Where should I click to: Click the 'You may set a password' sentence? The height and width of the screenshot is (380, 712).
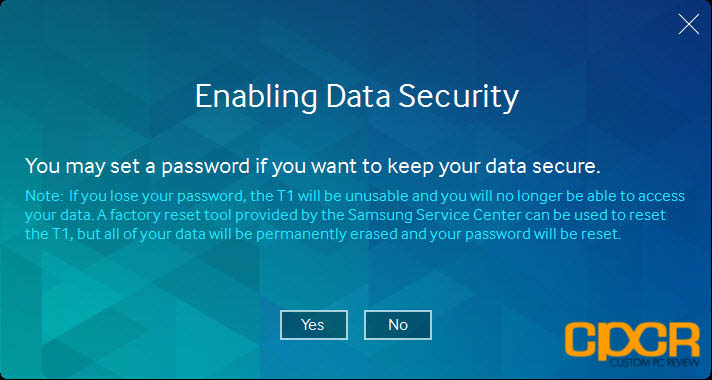[x=312, y=166]
